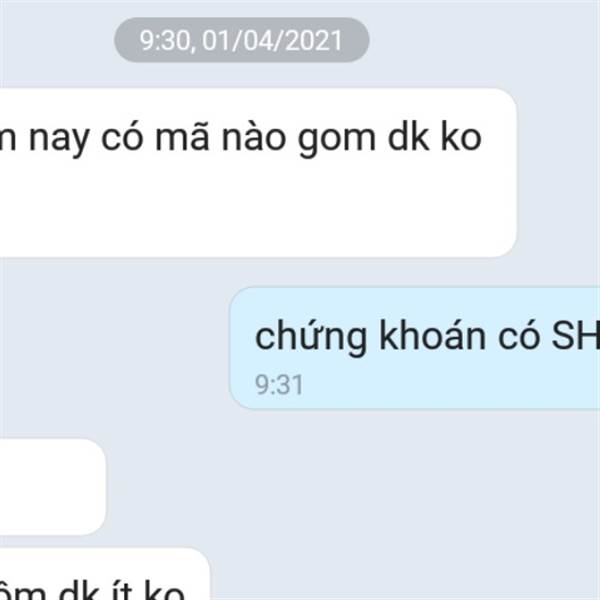Tap the word 'có' in first white message
This screenshot has width=600, height=600.
tap(122, 136)
